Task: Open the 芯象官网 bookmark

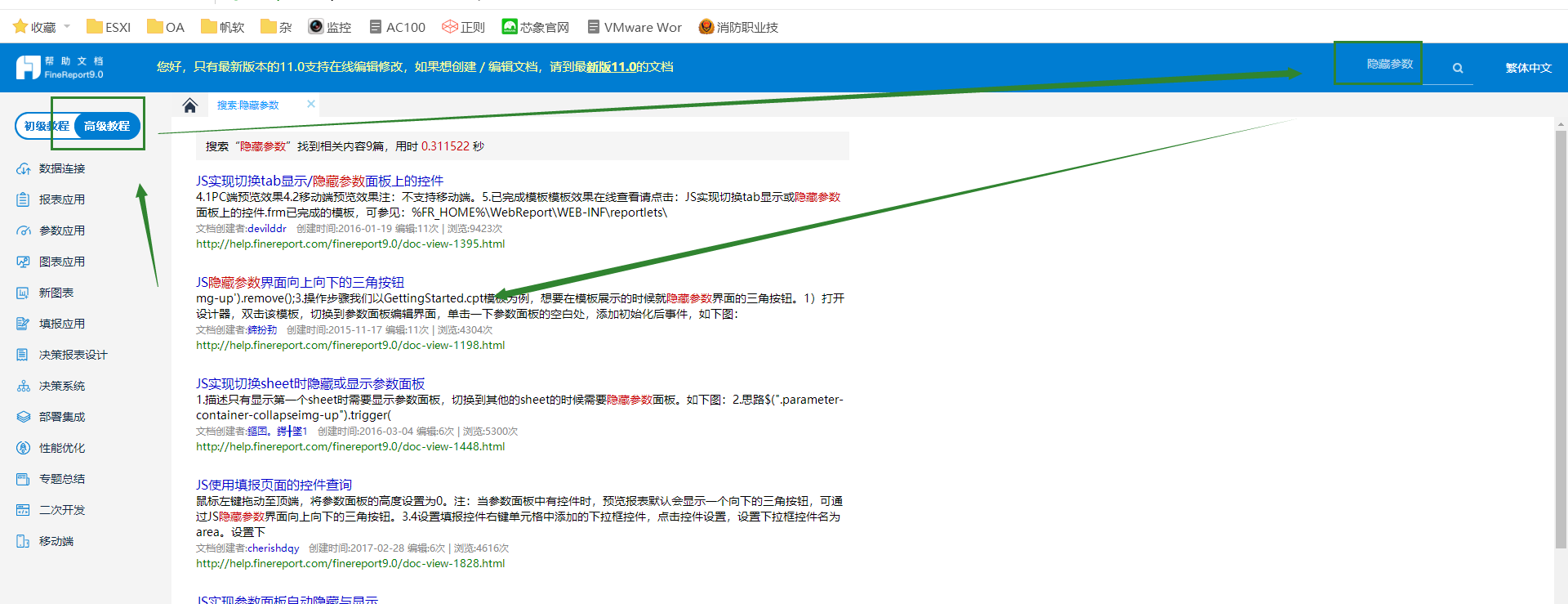Action: point(536,27)
